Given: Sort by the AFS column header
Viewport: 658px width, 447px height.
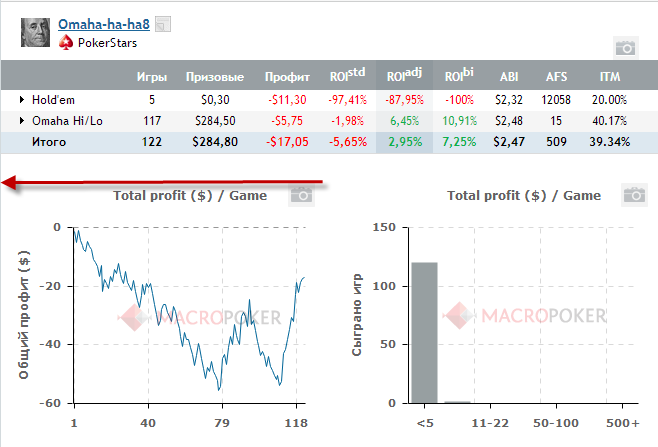Looking at the screenshot, I should click(x=557, y=76).
